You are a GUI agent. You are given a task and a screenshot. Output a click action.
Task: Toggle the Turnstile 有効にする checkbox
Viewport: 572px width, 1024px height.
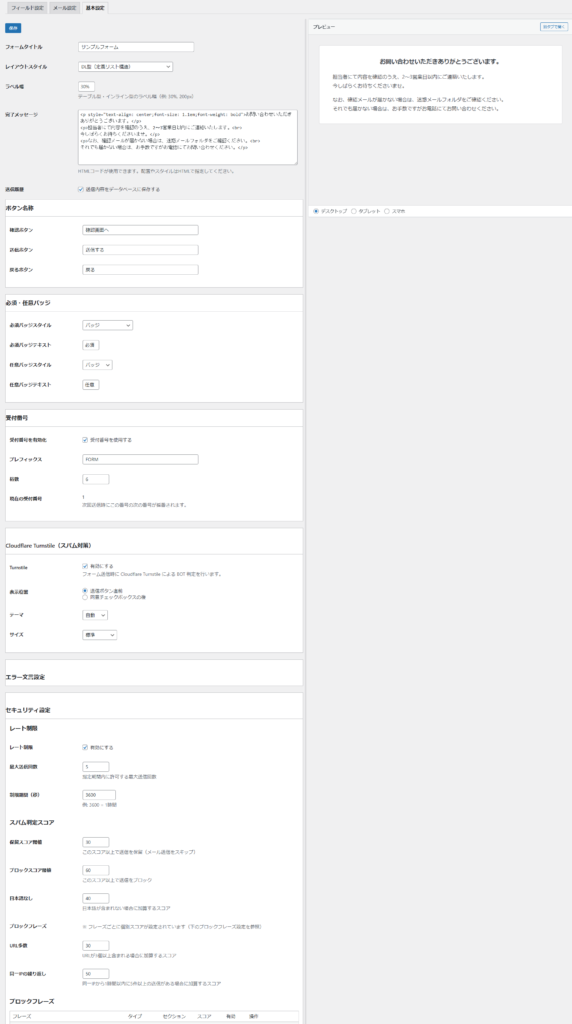85,567
